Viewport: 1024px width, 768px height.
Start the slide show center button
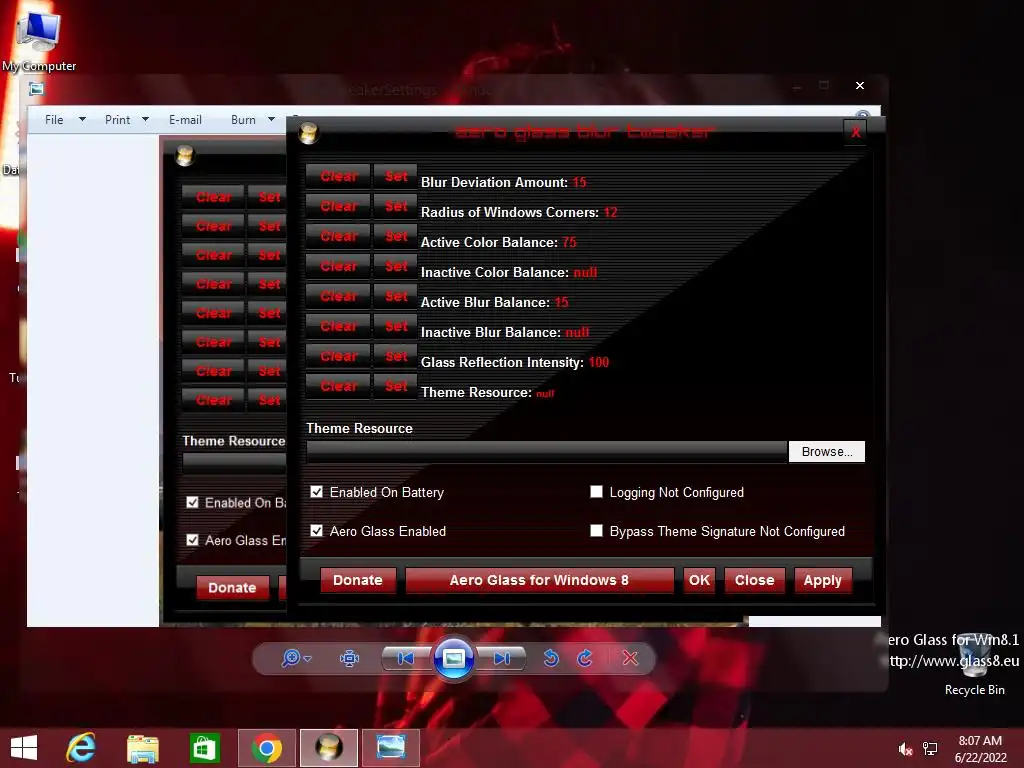click(x=454, y=658)
